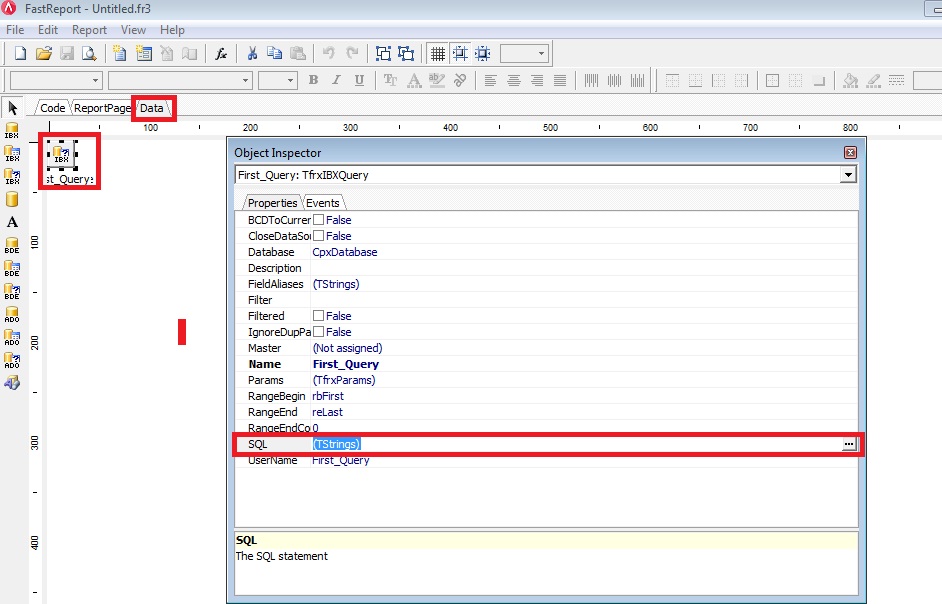Toggle the Show Grid toolbar button
This screenshot has height=604, width=942.
(437, 54)
